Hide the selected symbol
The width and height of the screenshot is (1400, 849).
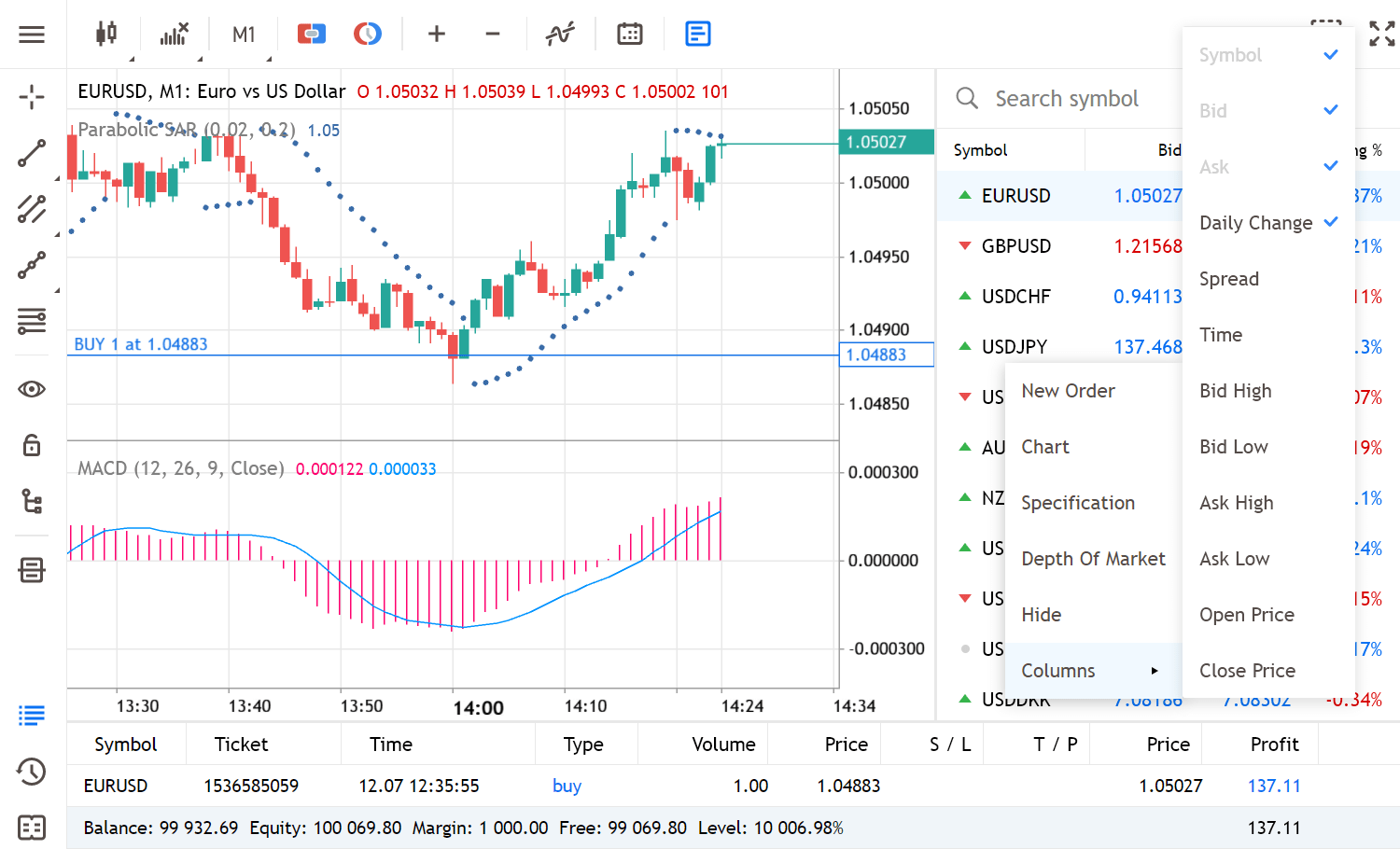[x=1041, y=614]
